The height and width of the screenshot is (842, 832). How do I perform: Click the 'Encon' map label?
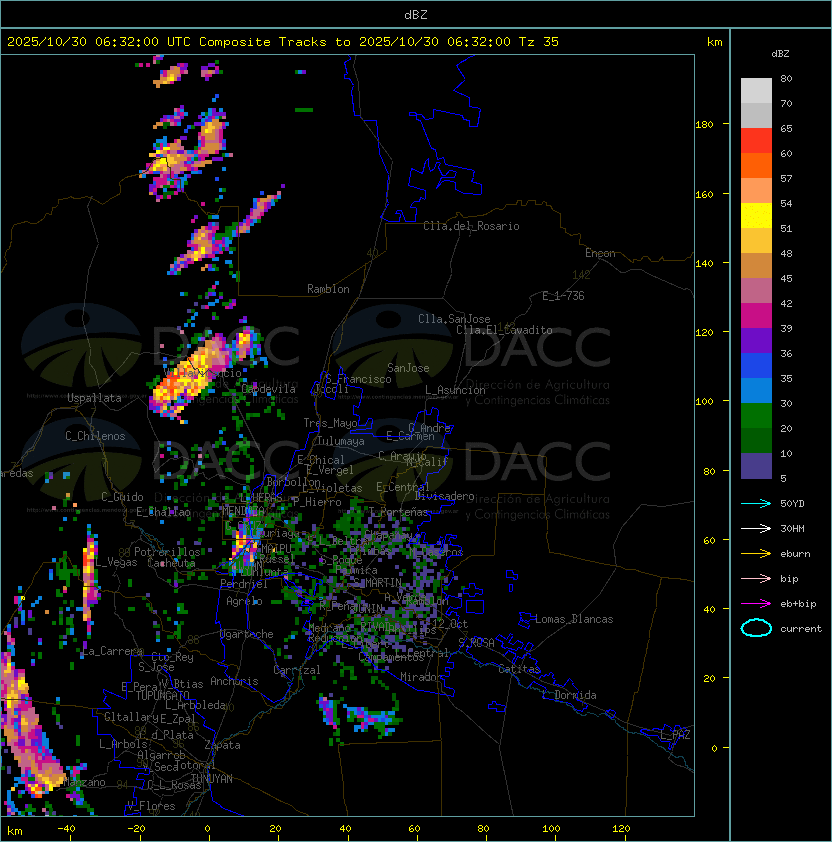[600, 253]
